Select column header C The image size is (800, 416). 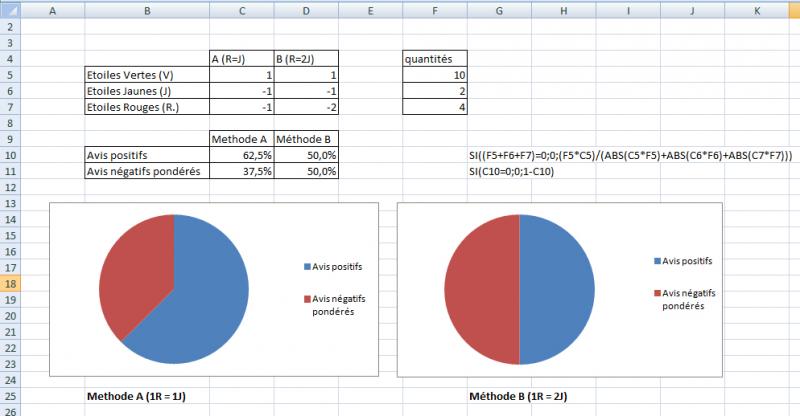[241, 9]
